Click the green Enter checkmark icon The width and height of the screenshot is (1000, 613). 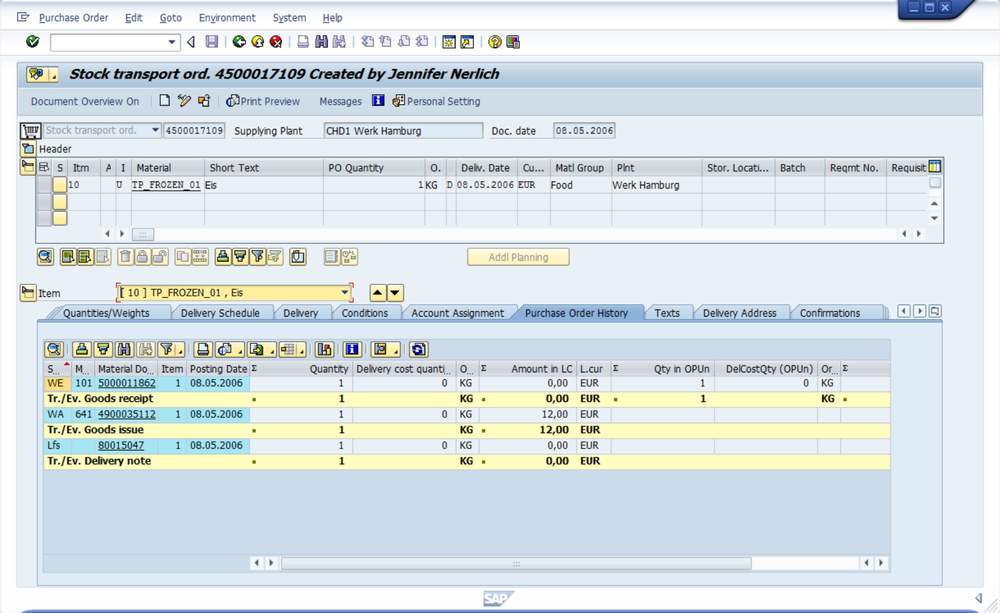coord(33,42)
